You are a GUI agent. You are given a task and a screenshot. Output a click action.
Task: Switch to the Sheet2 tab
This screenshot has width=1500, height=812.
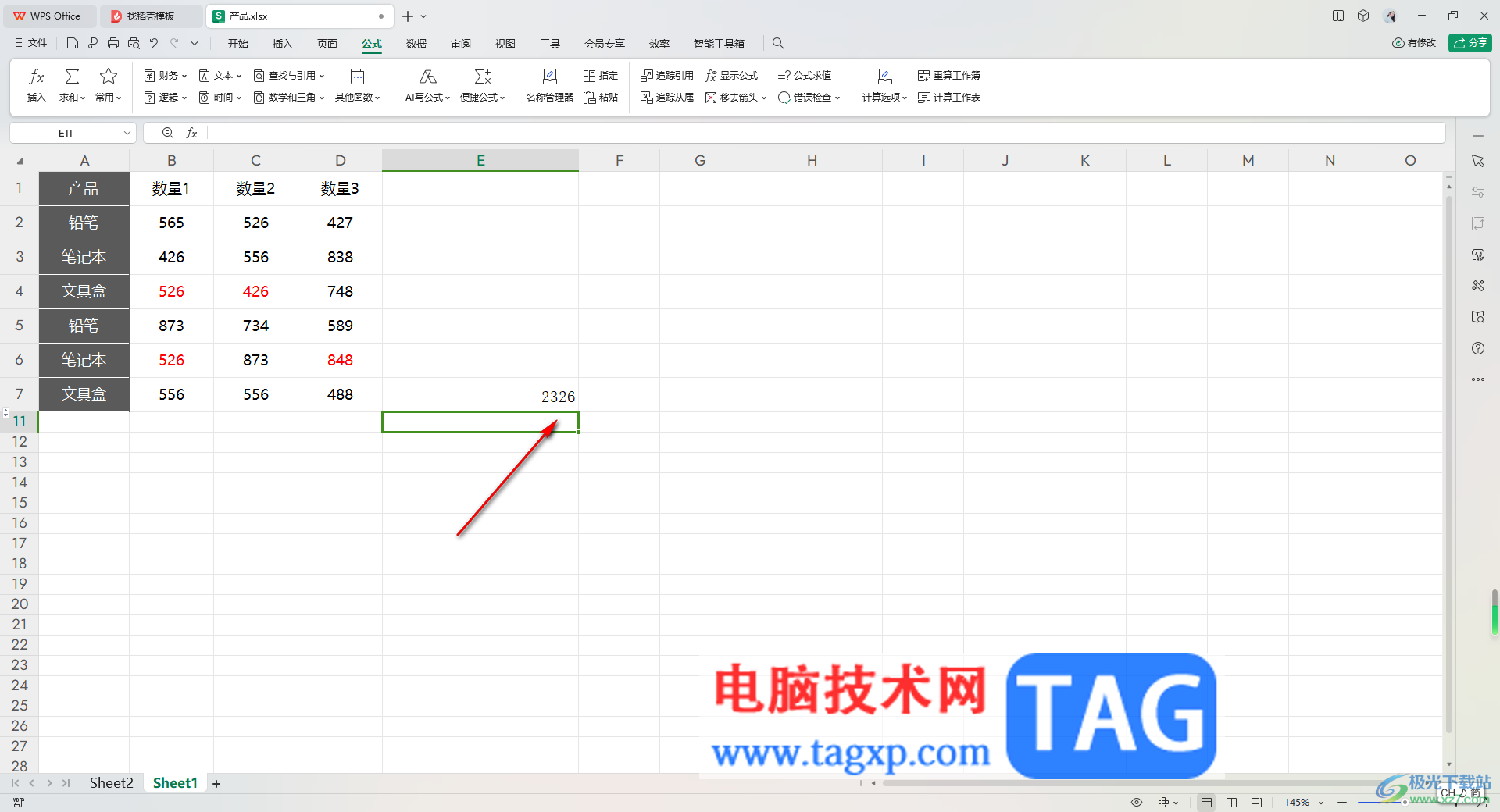[x=111, y=782]
